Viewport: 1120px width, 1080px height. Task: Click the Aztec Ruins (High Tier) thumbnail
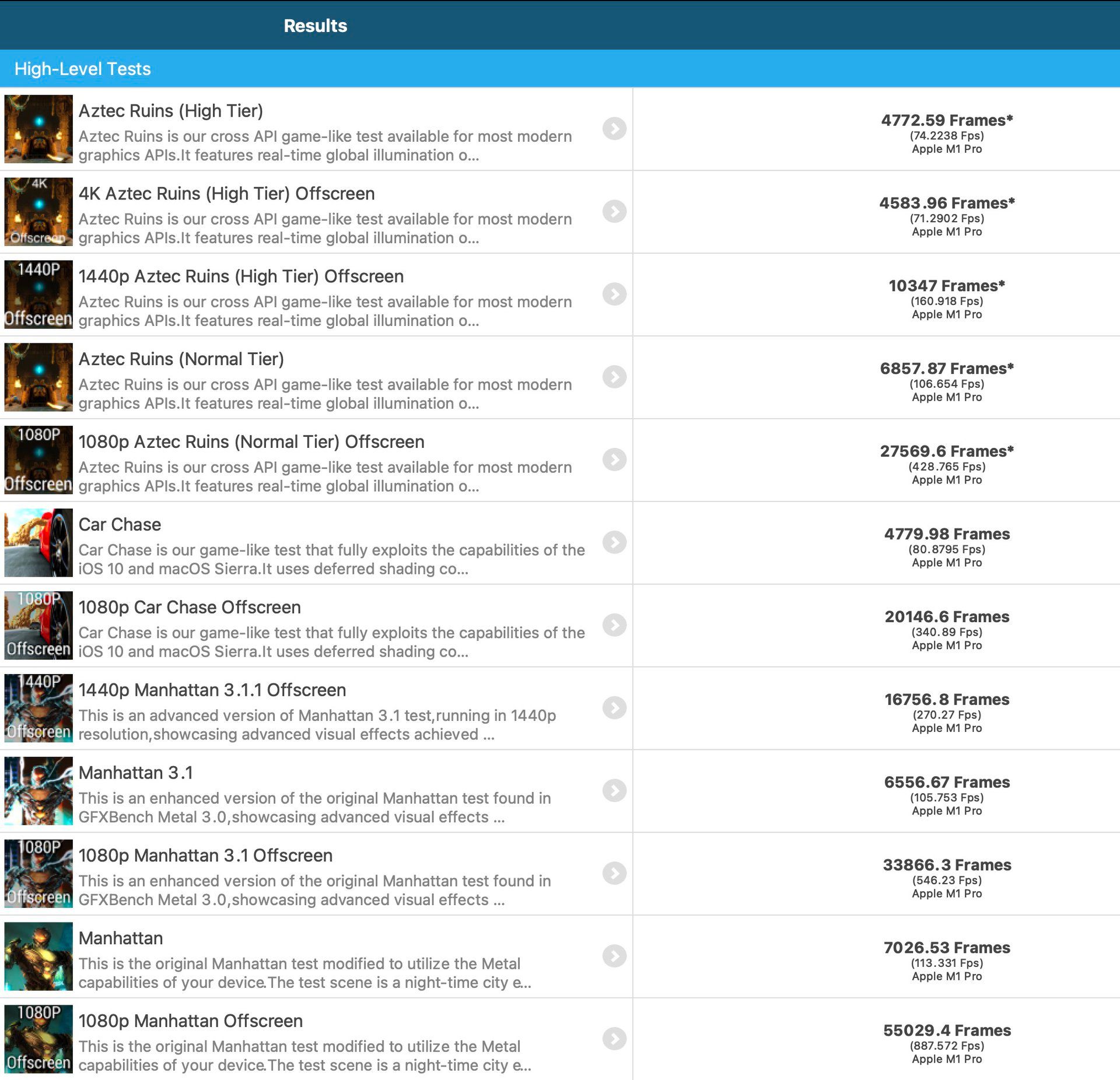[38, 129]
